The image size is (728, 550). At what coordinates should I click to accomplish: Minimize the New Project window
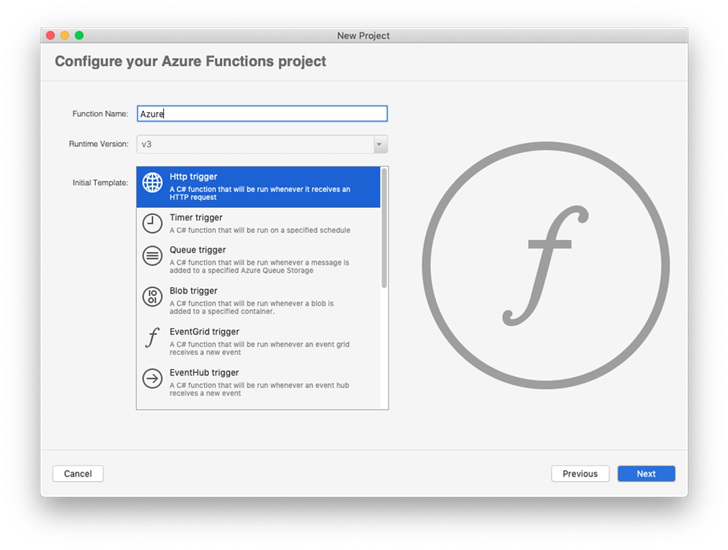(x=65, y=35)
